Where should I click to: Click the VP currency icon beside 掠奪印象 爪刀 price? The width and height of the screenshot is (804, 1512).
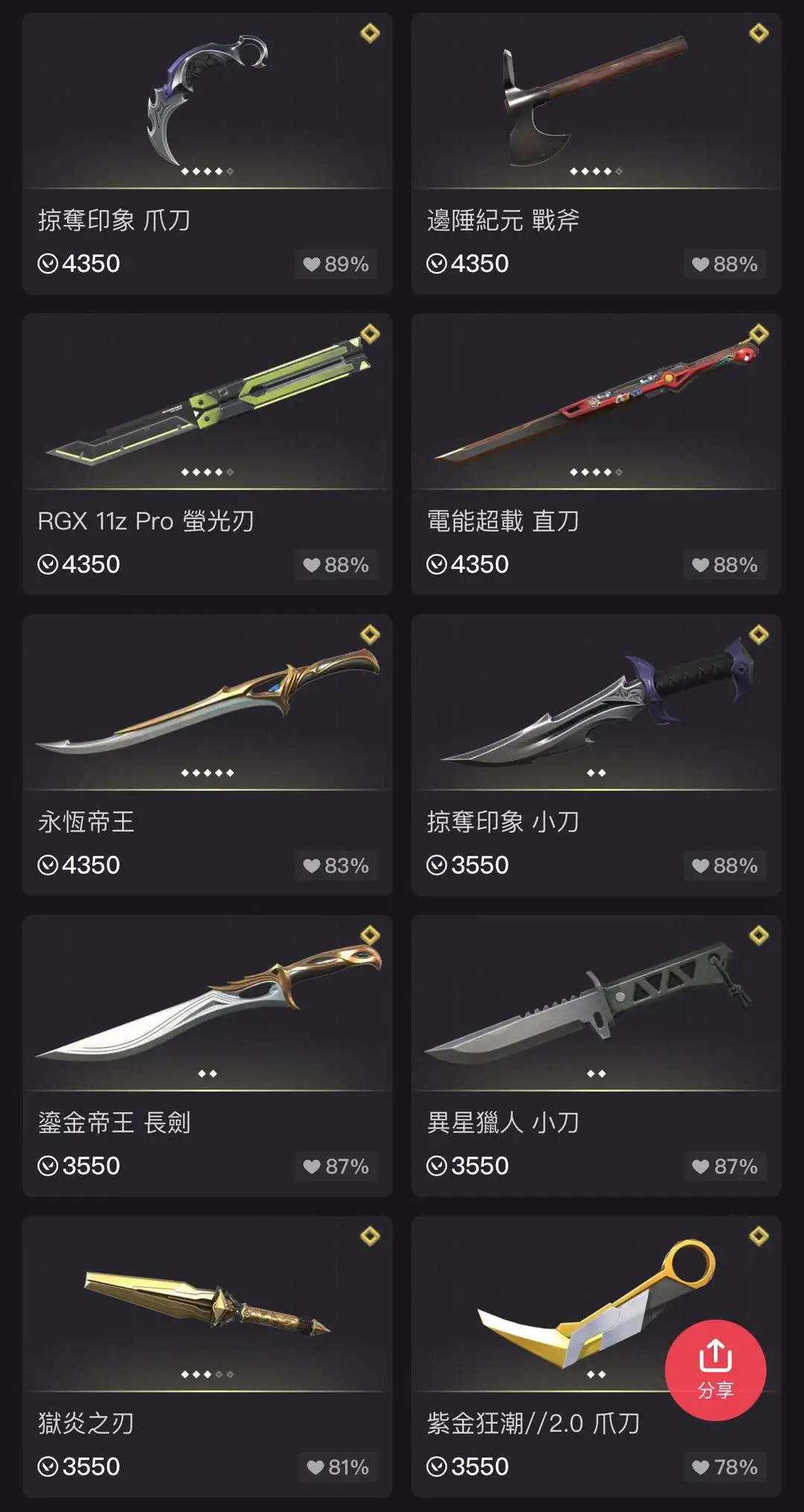[x=48, y=264]
